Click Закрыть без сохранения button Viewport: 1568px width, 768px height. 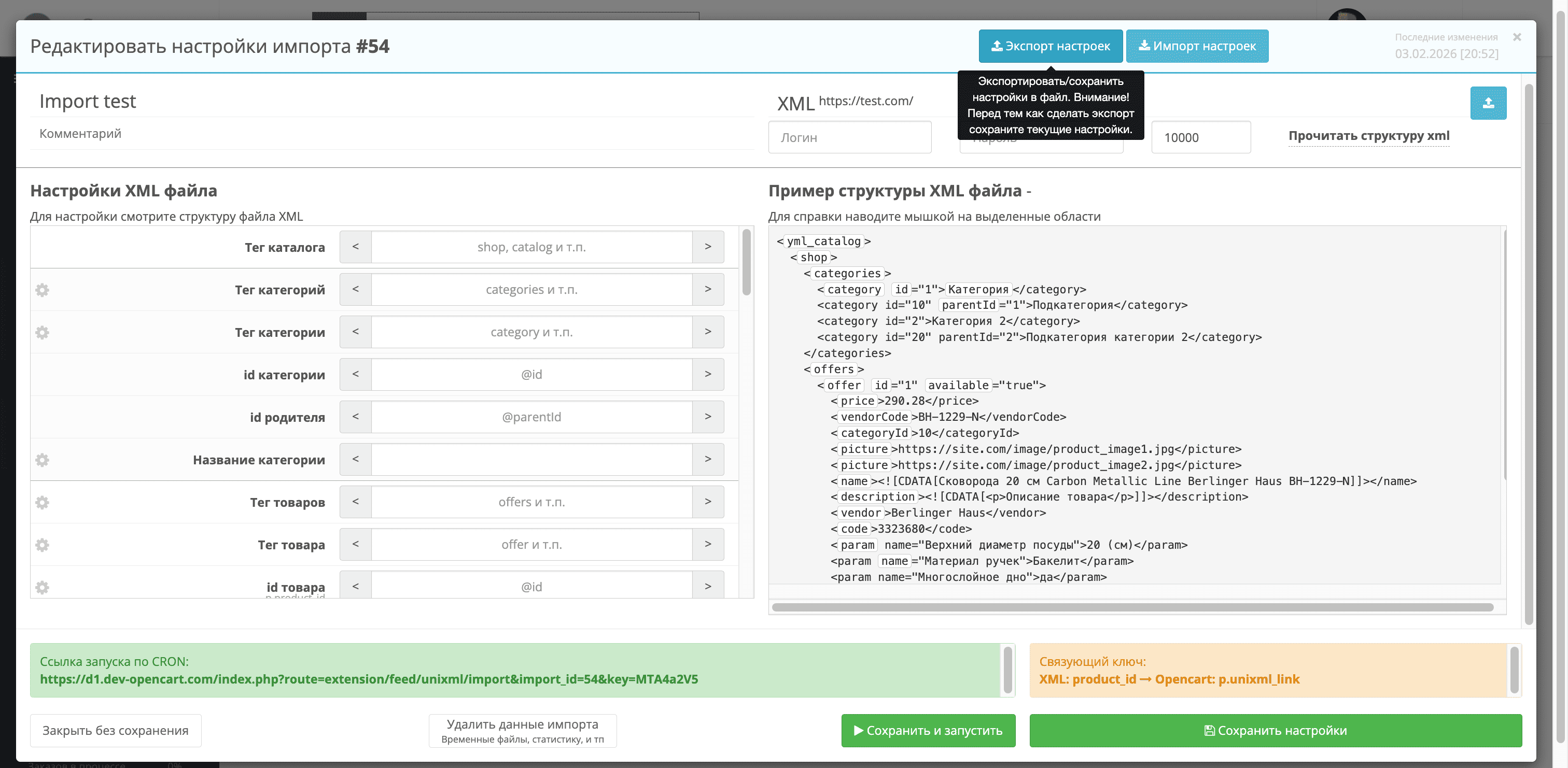116,730
